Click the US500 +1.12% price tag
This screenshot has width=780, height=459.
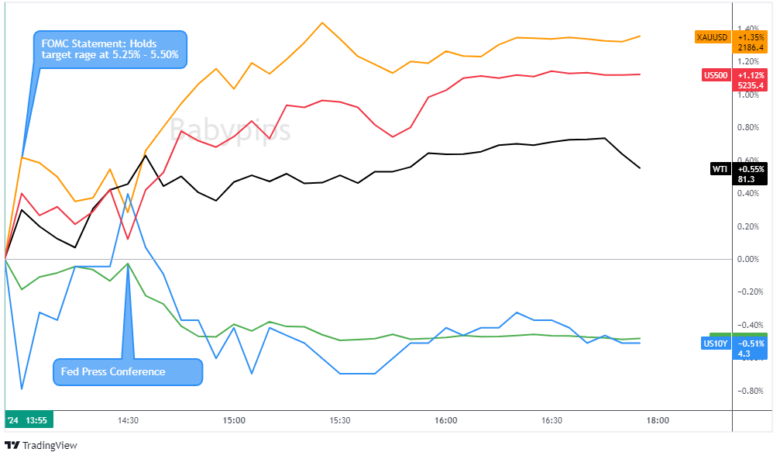pos(752,80)
